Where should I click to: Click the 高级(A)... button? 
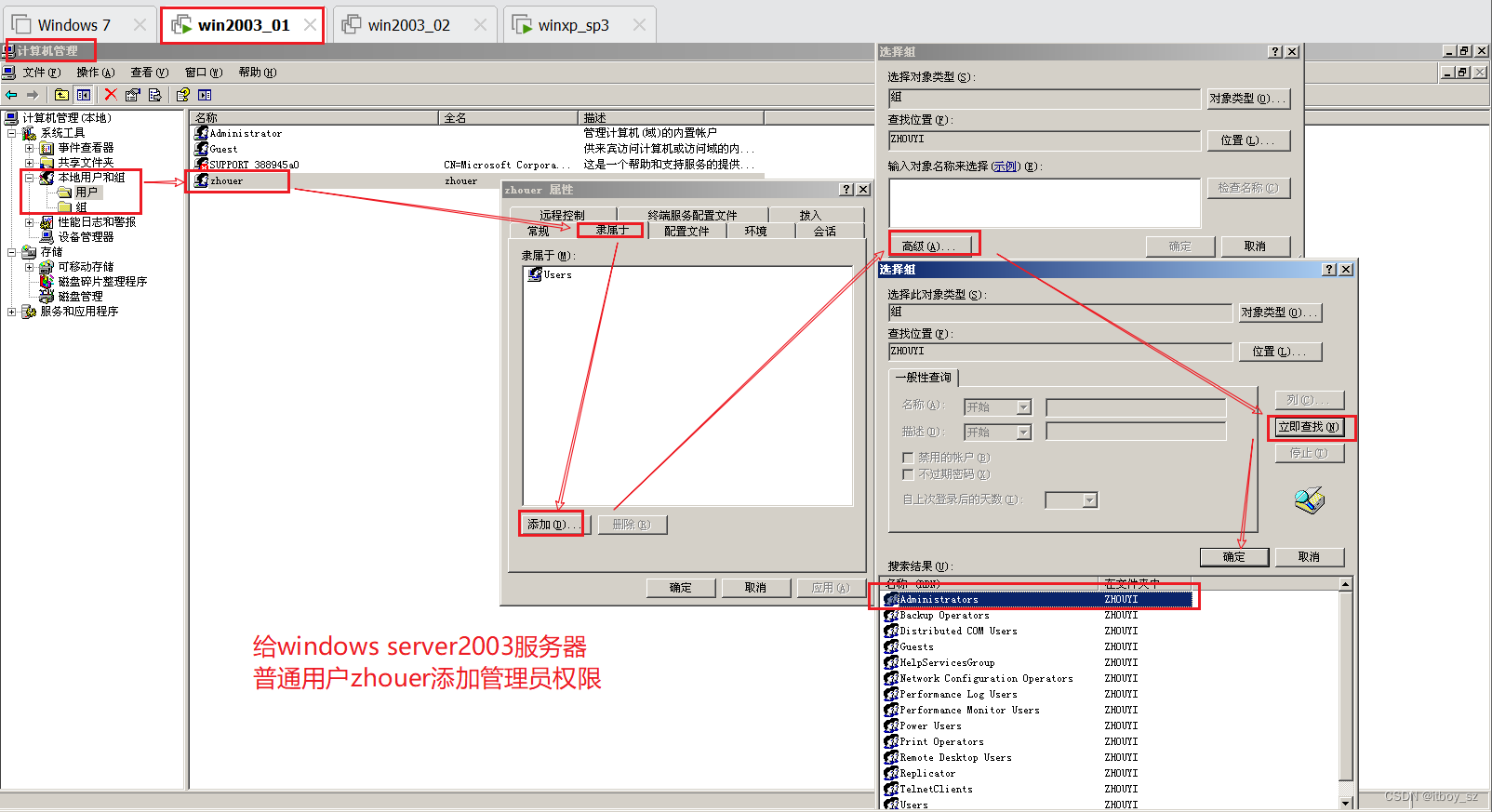coord(934,246)
